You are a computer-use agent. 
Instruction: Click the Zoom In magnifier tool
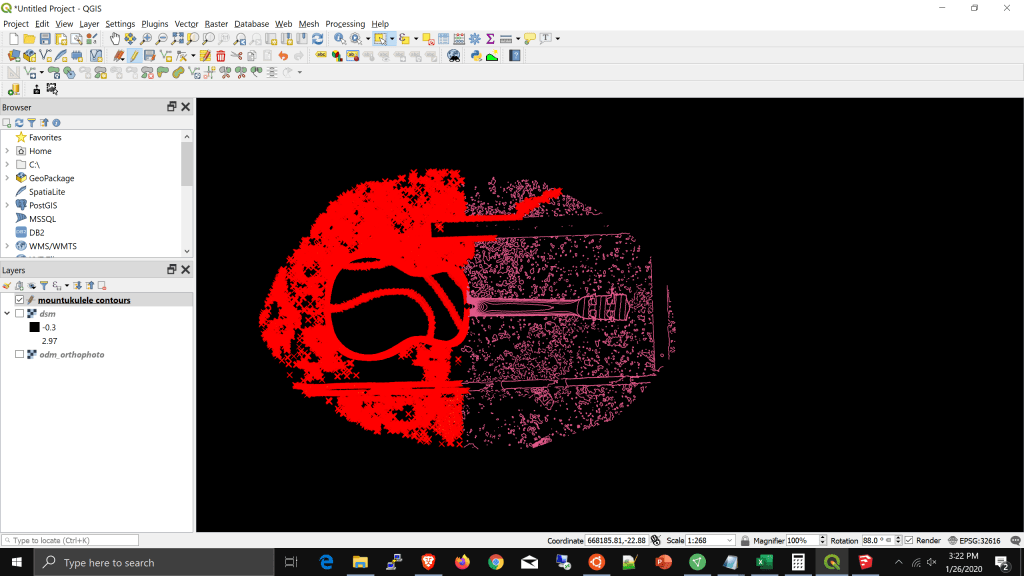[147, 39]
